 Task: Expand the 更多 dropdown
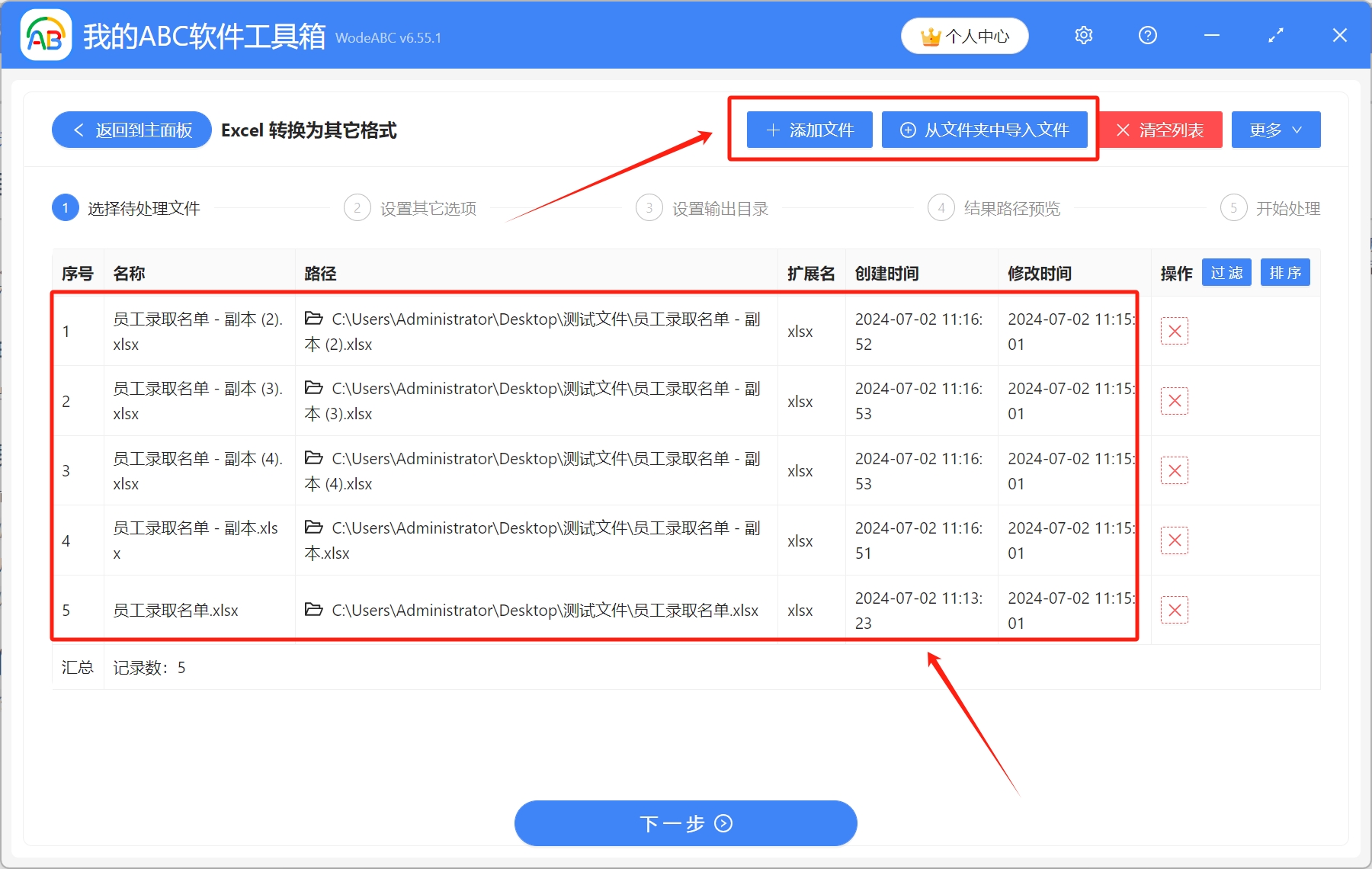[x=1275, y=130]
